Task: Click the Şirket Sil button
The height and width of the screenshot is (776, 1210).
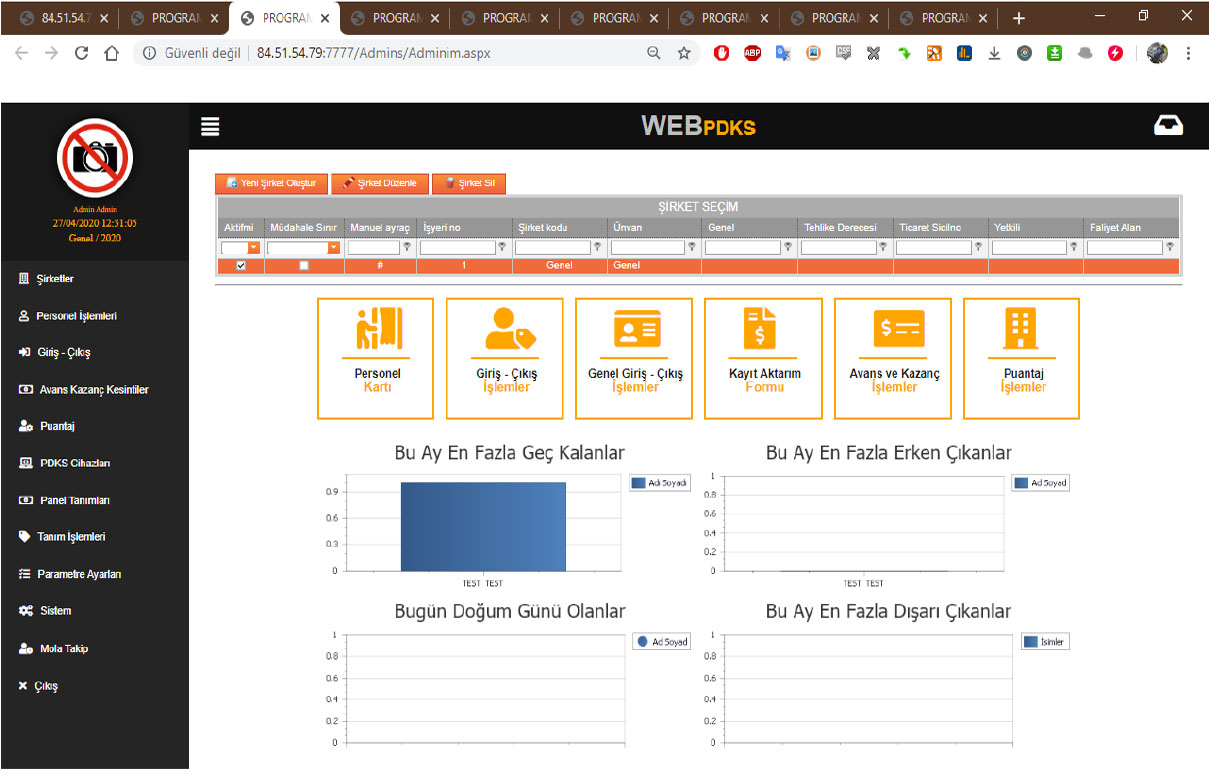Action: 469,184
